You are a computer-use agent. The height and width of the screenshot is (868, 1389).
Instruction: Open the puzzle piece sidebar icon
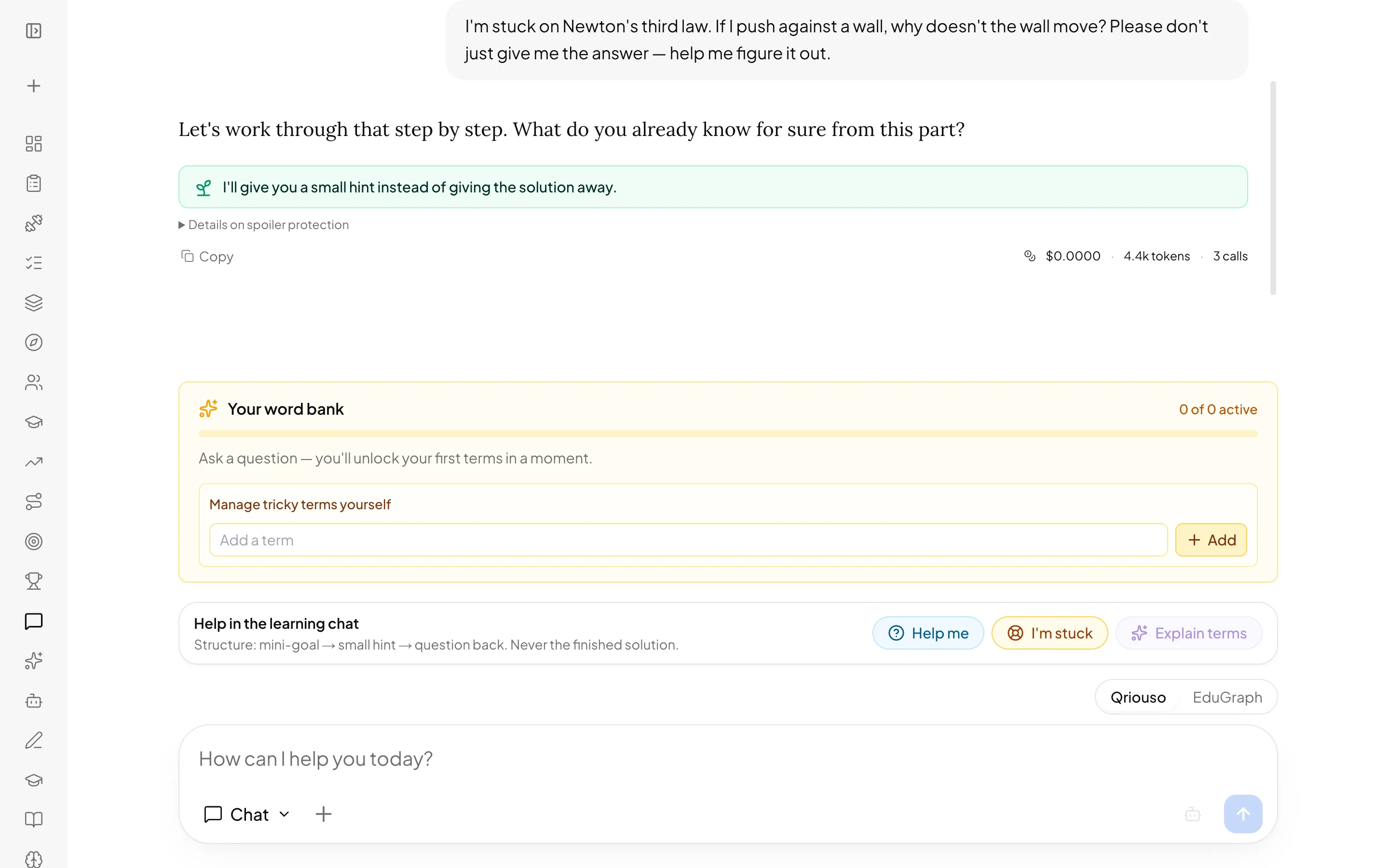33,223
